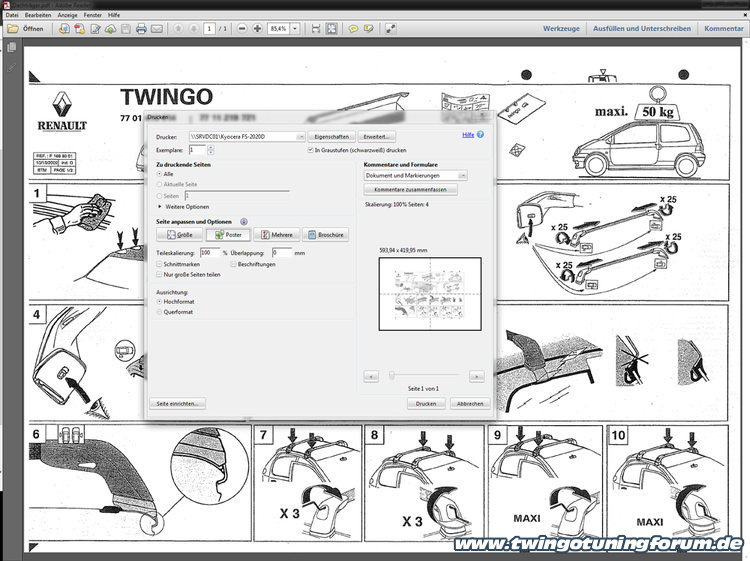The width and height of the screenshot is (750, 561).
Task: Enable the Schnittmarken checkbox
Action: tap(159, 264)
